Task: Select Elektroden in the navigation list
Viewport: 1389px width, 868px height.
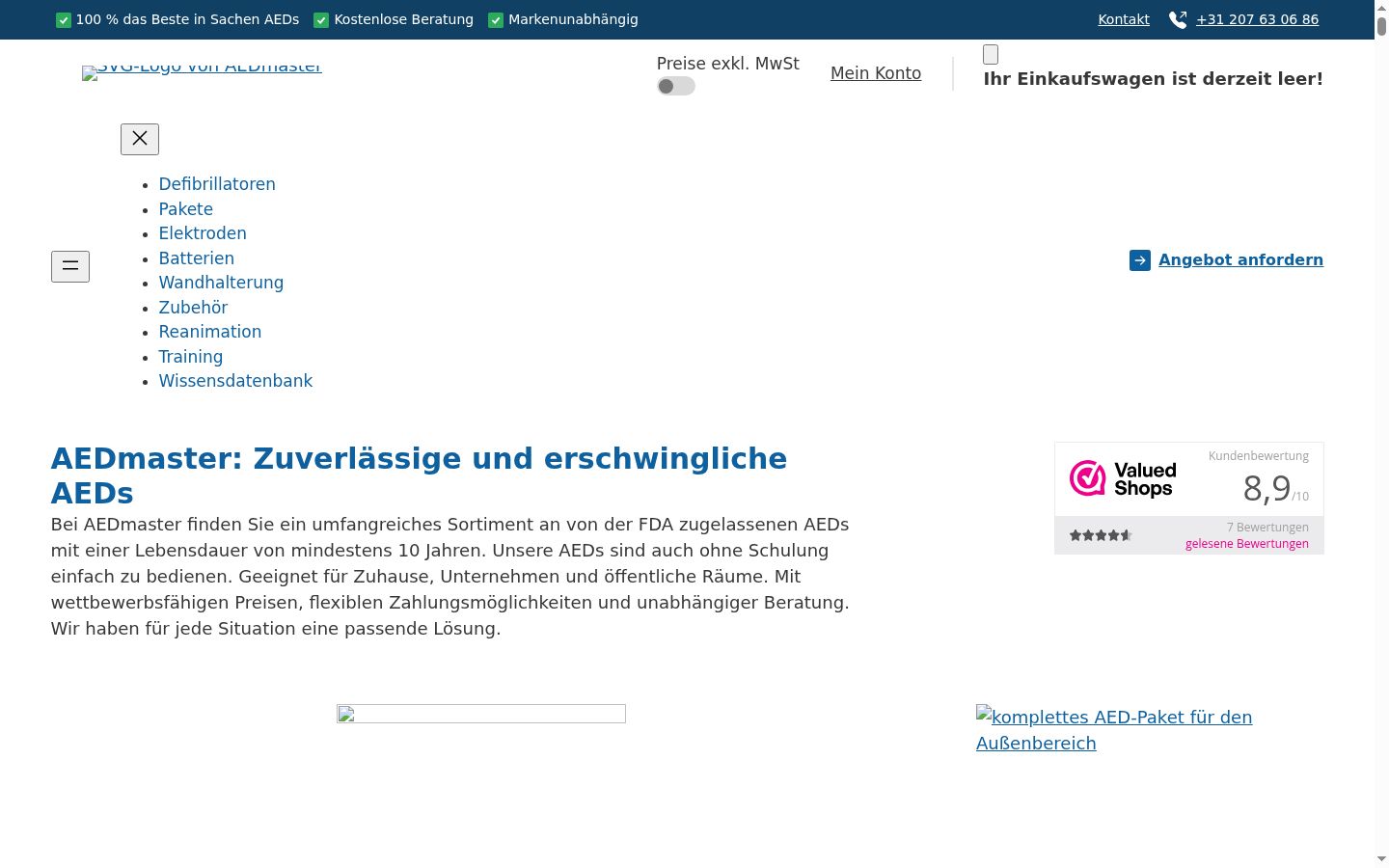Action: click(x=203, y=233)
